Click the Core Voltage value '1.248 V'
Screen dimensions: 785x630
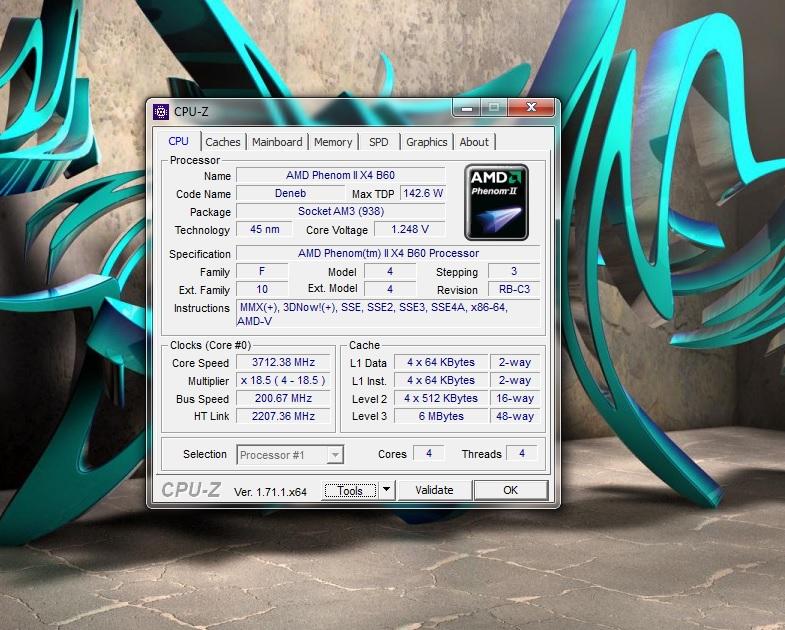(x=410, y=229)
